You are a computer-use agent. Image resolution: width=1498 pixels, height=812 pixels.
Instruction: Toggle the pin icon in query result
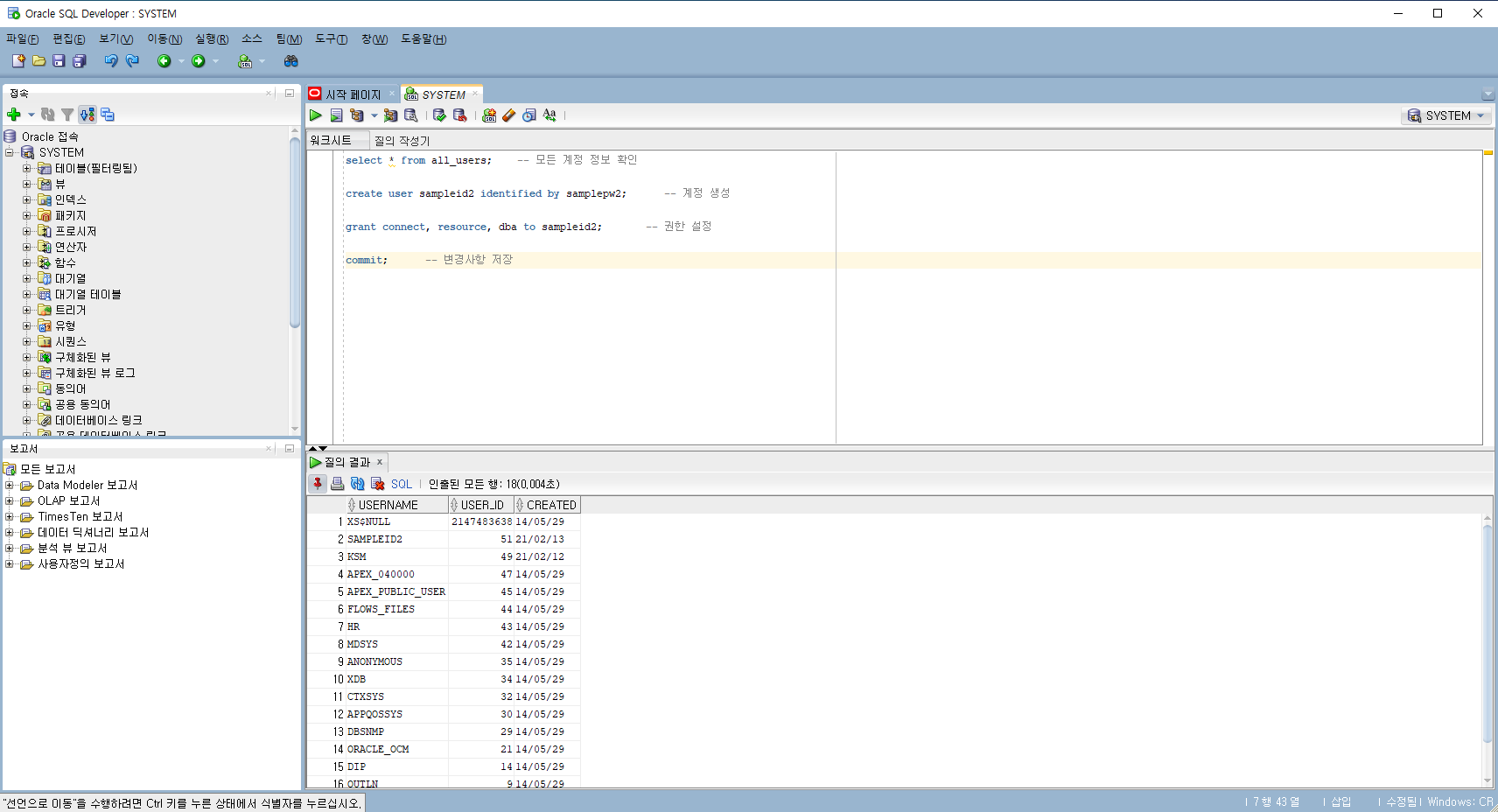[318, 484]
